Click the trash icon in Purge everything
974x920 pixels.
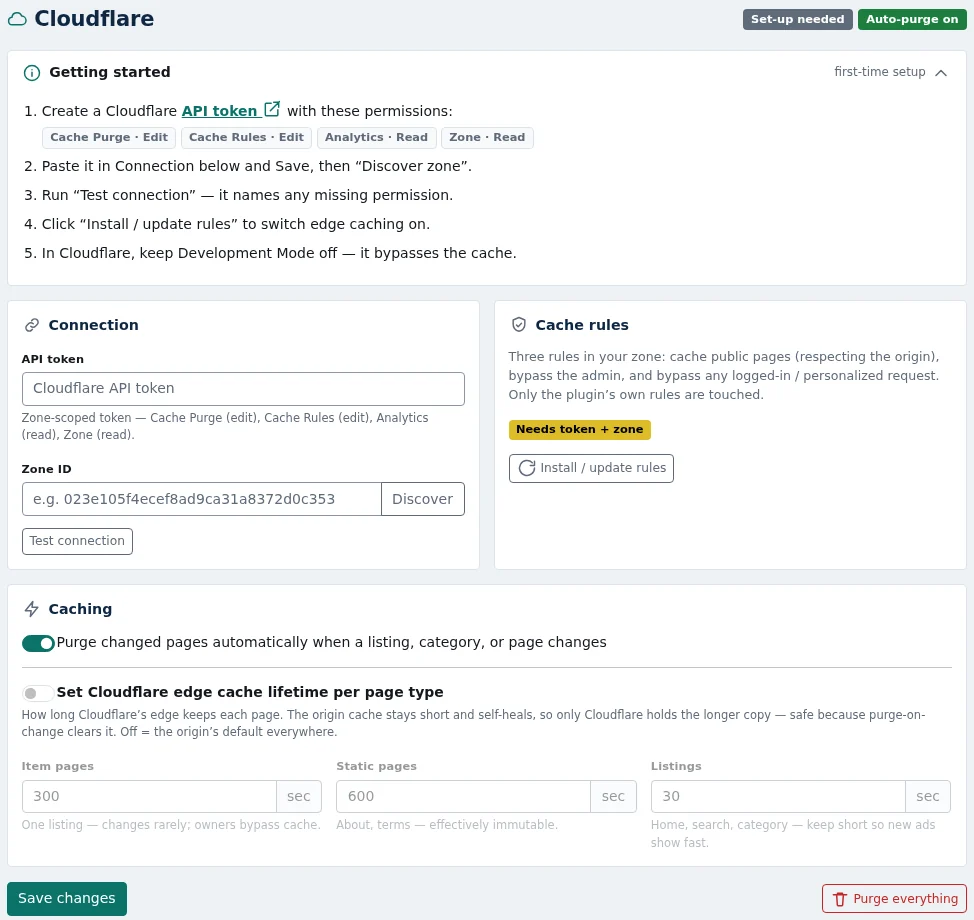pyautogui.click(x=840, y=899)
